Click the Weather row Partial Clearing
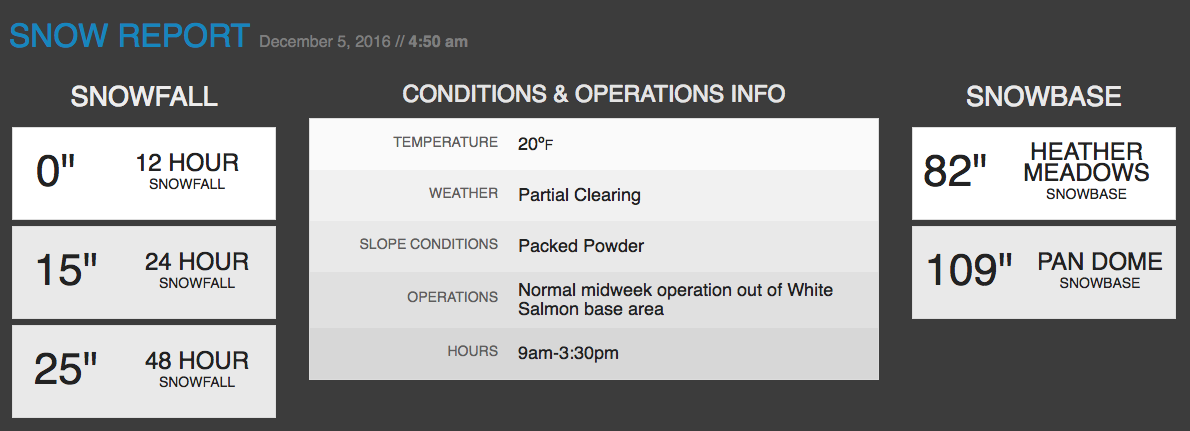Image resolution: width=1190 pixels, height=431 pixels. pos(593,195)
